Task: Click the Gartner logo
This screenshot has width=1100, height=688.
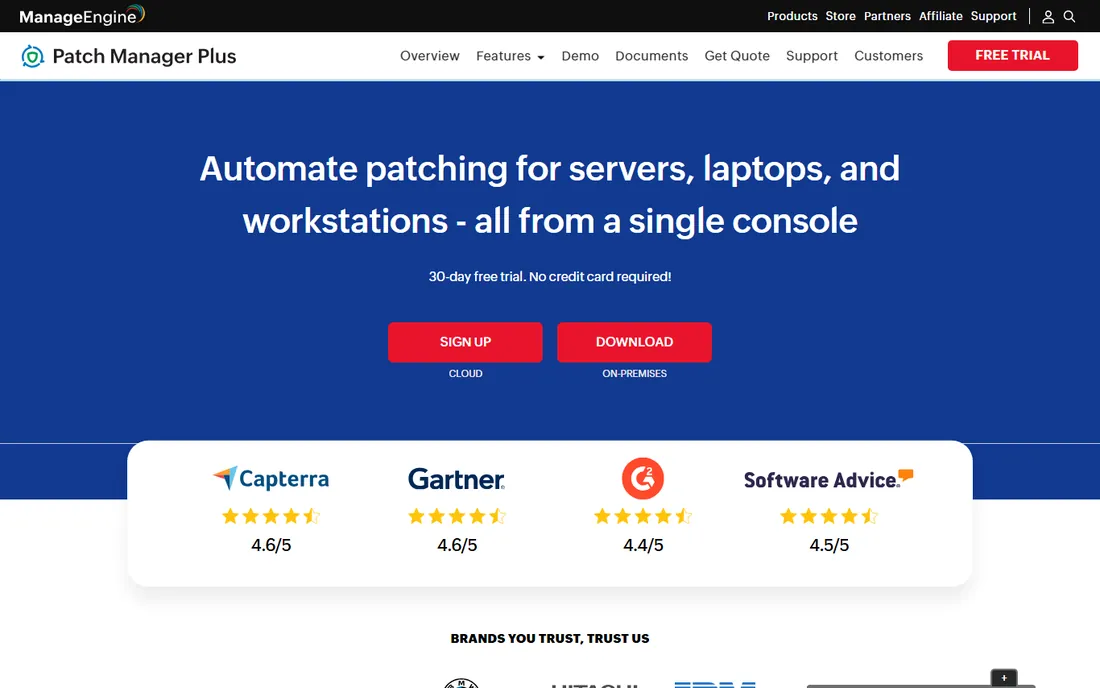Action: [457, 479]
